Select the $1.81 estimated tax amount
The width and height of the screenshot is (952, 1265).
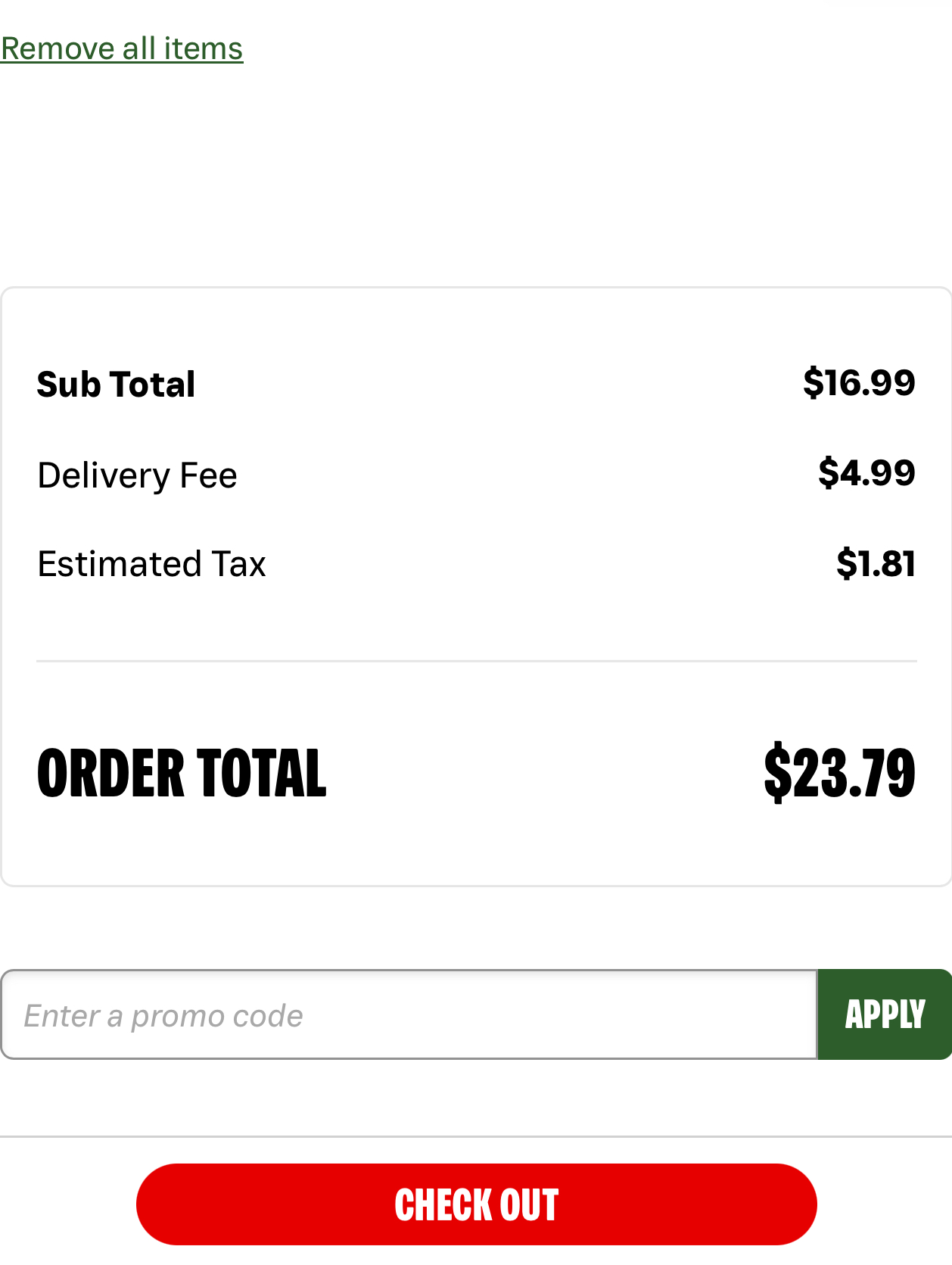pos(876,564)
